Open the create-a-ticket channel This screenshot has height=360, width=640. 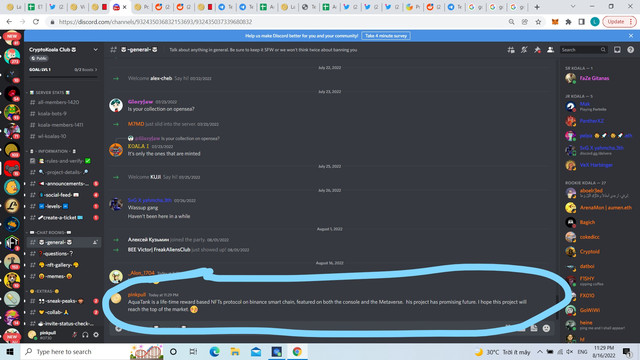63,218
